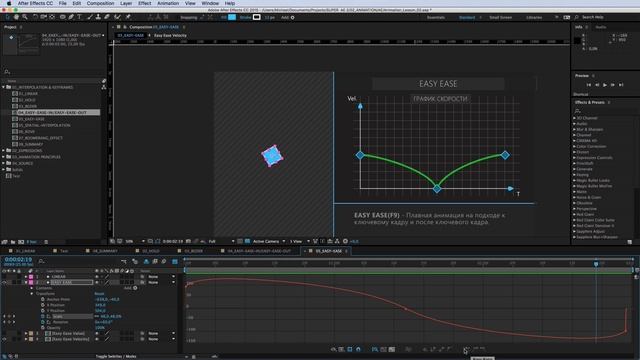Click the current timecode 0:00:02:19 display
The width and height of the screenshot is (640, 360).
(18, 260)
